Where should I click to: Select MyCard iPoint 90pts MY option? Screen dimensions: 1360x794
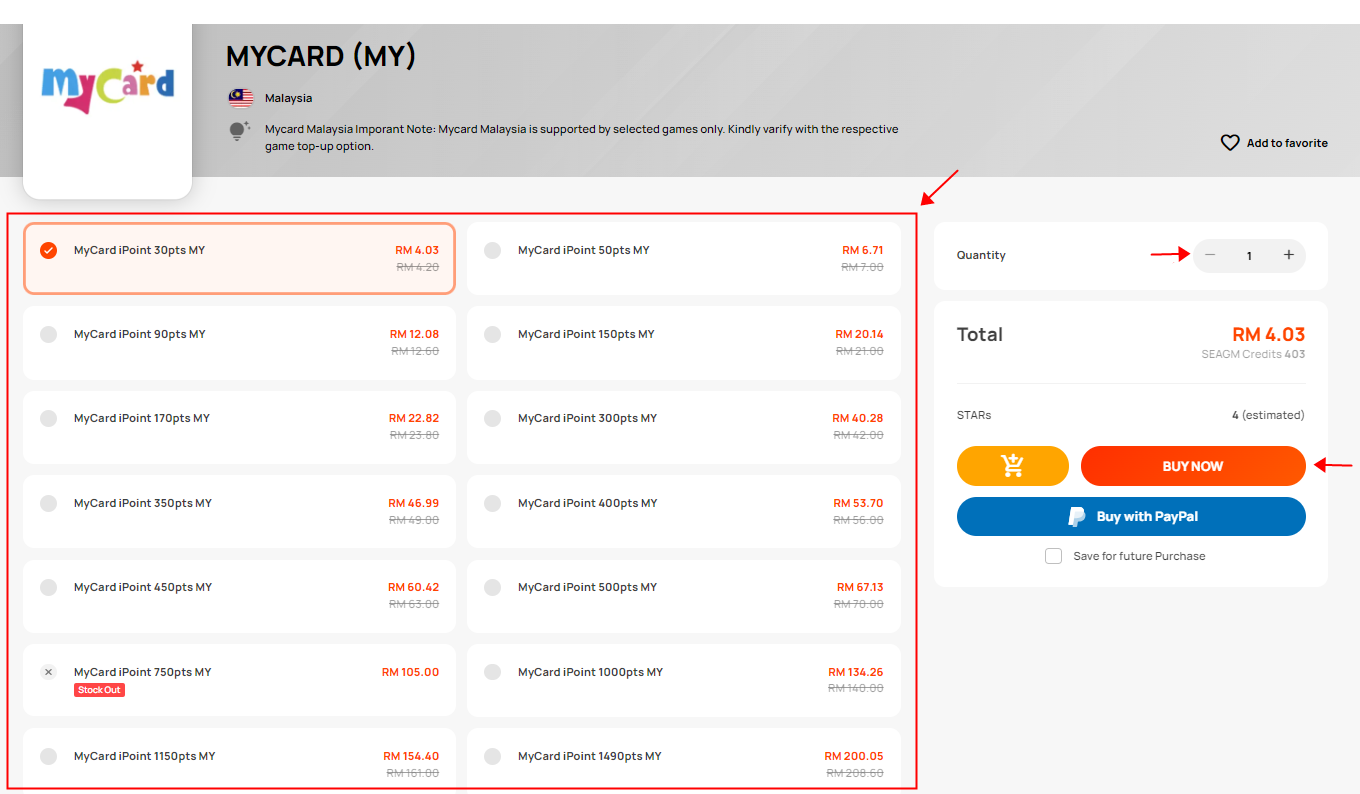coord(239,342)
